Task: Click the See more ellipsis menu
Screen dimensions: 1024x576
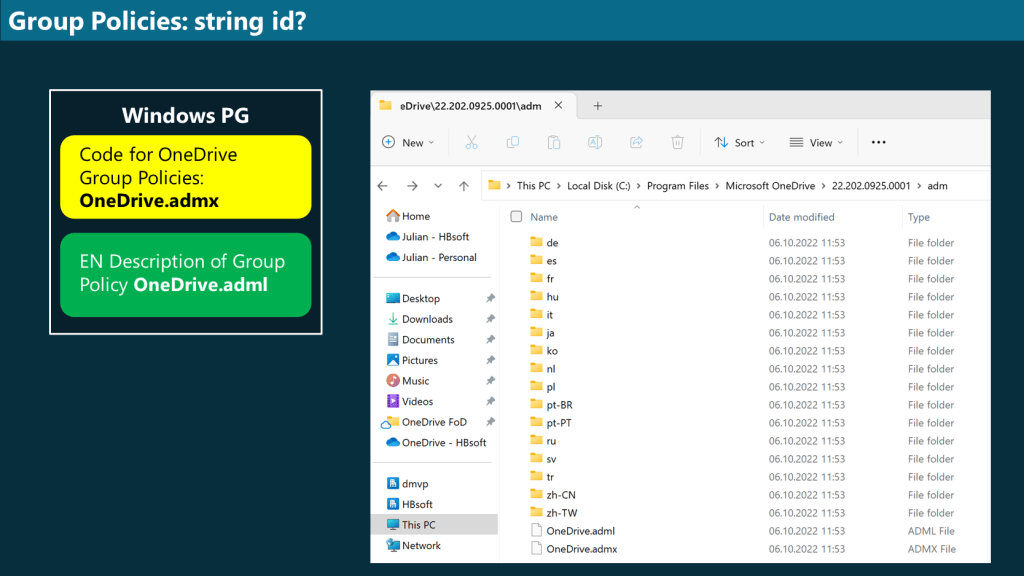Action: coord(878,143)
